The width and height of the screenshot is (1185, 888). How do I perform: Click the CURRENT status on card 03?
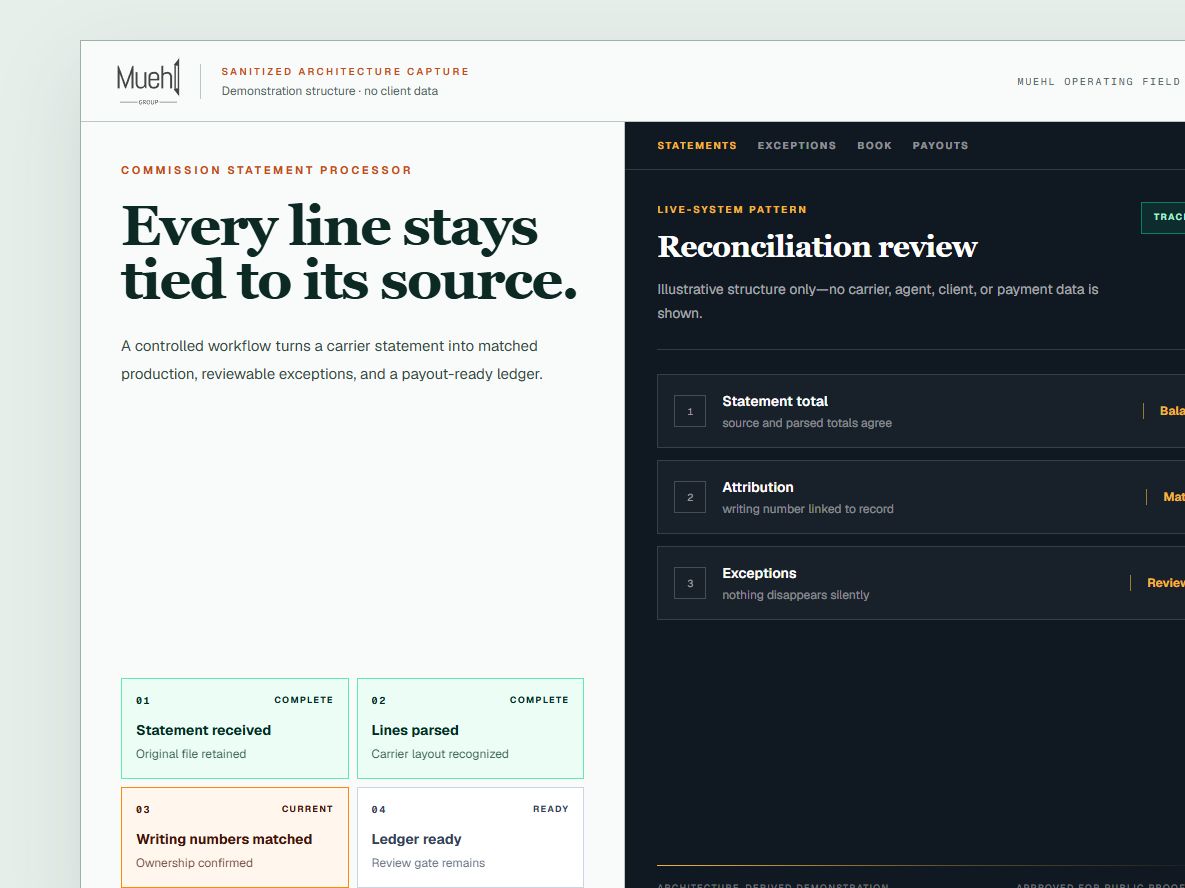point(308,809)
